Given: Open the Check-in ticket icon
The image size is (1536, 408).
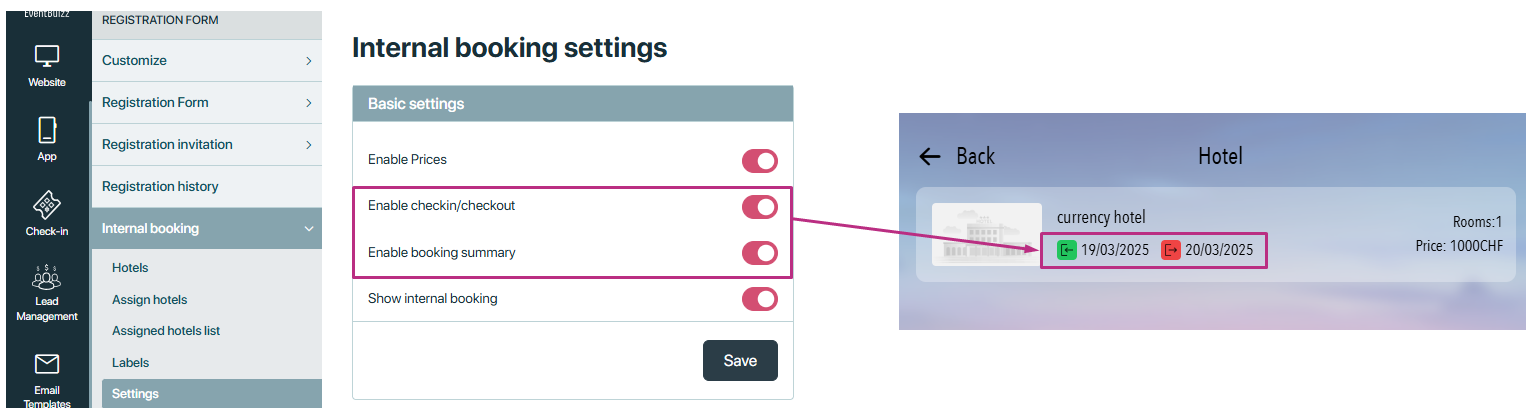Looking at the screenshot, I should coord(47,206).
